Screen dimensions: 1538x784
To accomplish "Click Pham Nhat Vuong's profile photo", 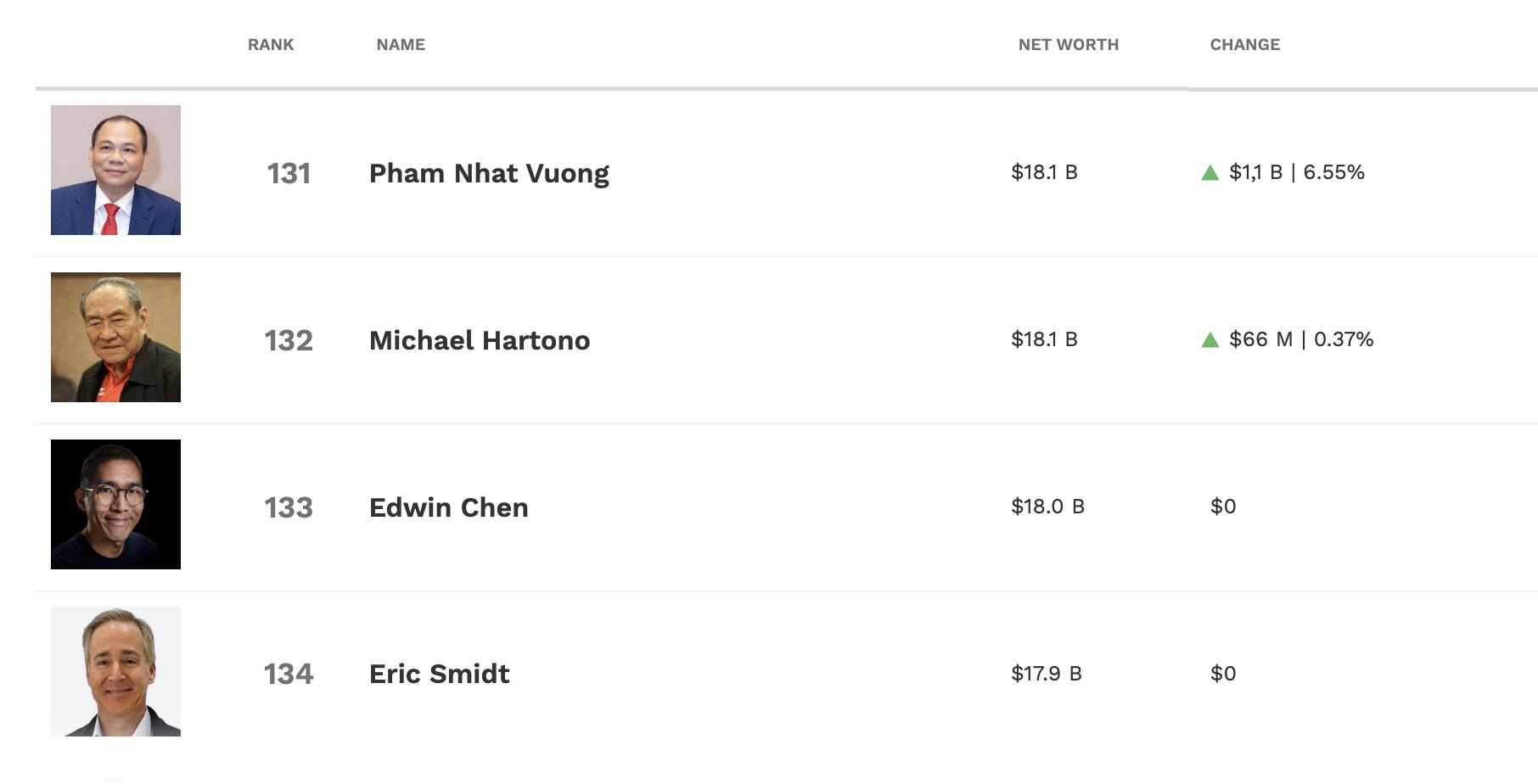I will coord(115,170).
